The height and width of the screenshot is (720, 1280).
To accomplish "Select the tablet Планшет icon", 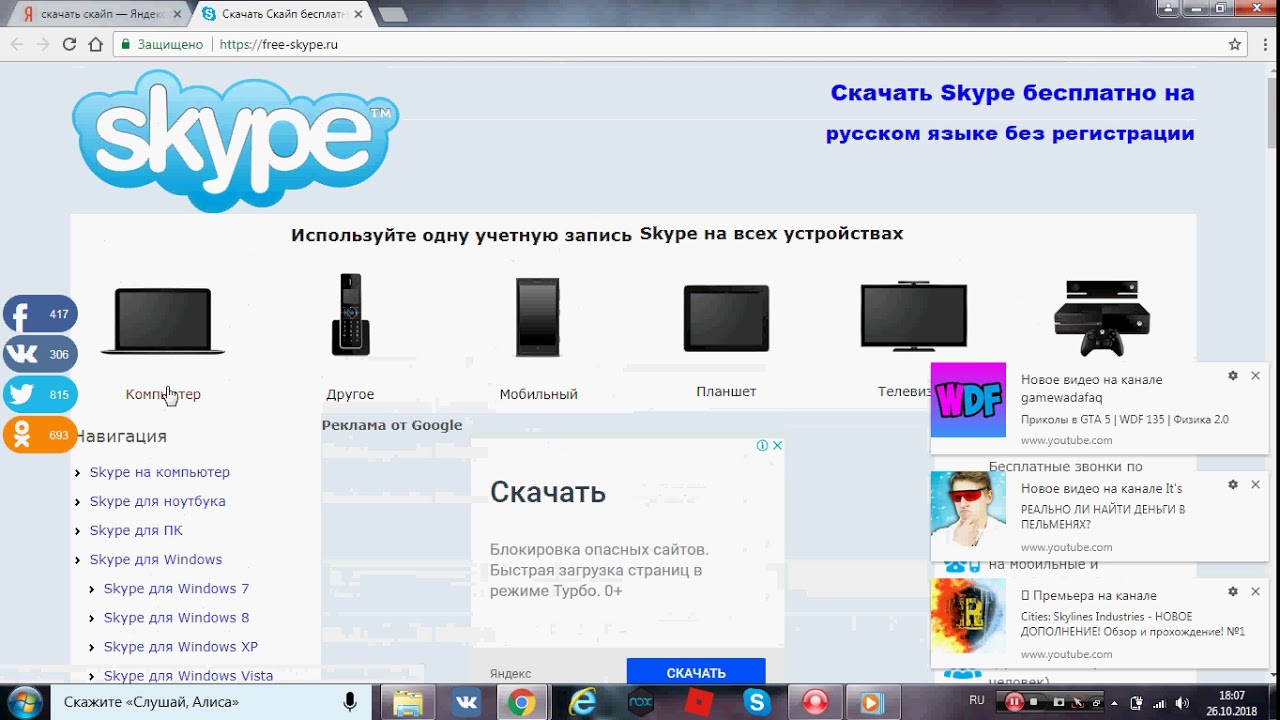I will click(727, 318).
